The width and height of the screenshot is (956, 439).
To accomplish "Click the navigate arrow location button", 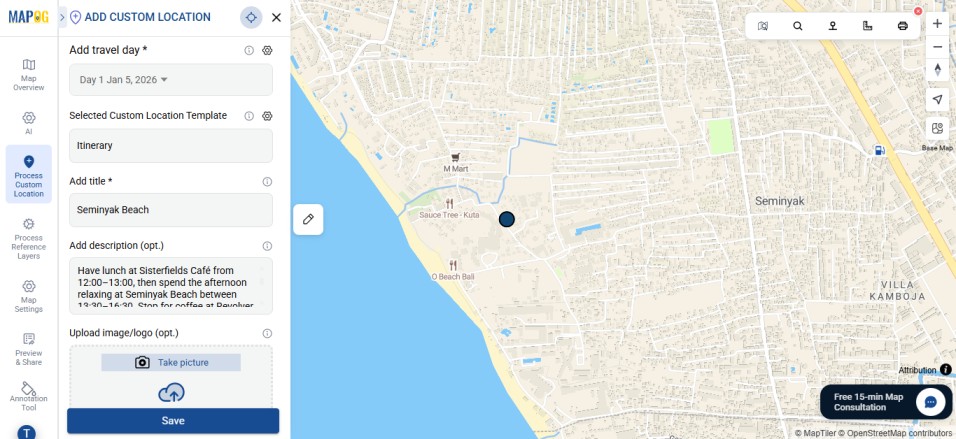I will click(x=938, y=100).
